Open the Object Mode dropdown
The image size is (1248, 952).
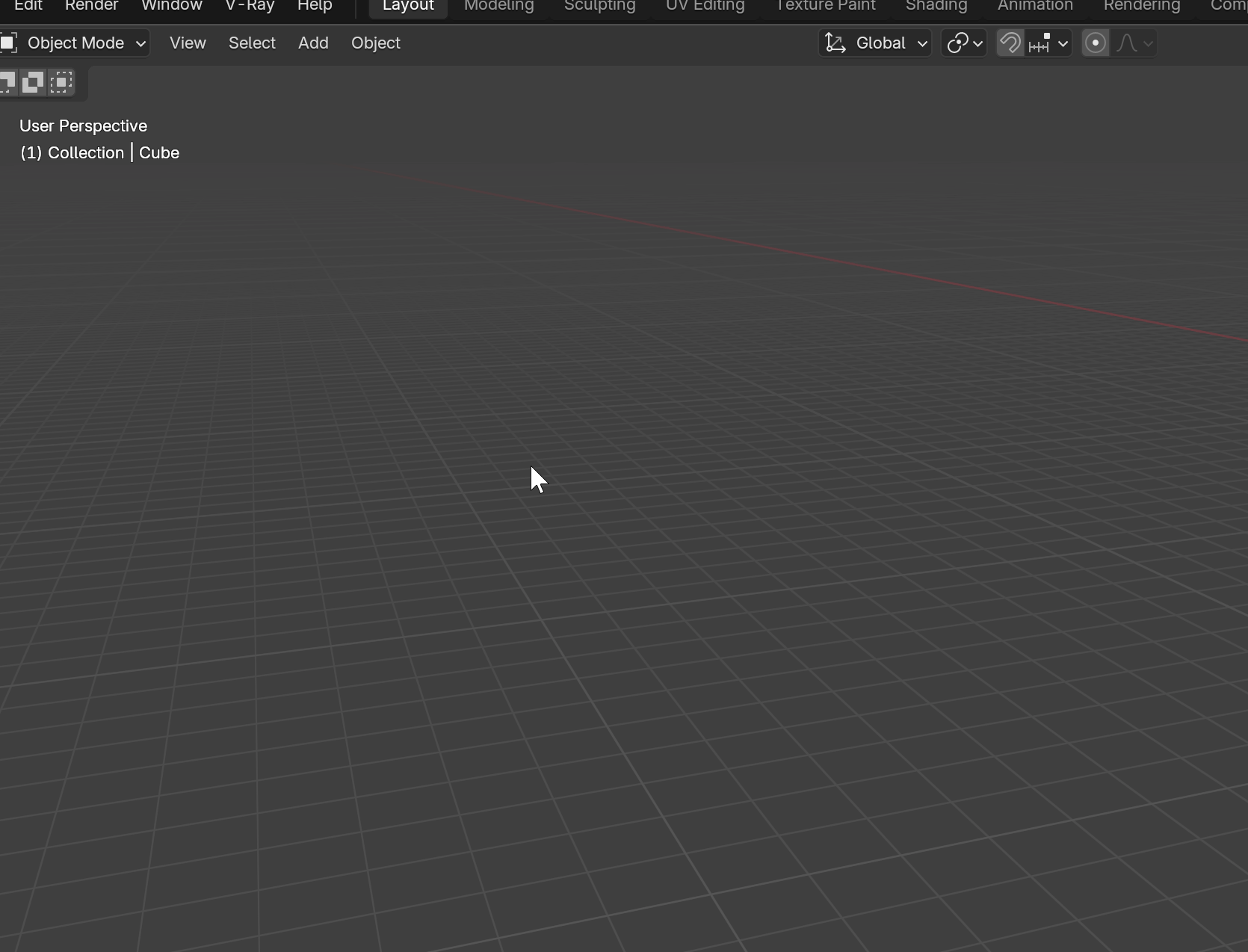tap(75, 43)
